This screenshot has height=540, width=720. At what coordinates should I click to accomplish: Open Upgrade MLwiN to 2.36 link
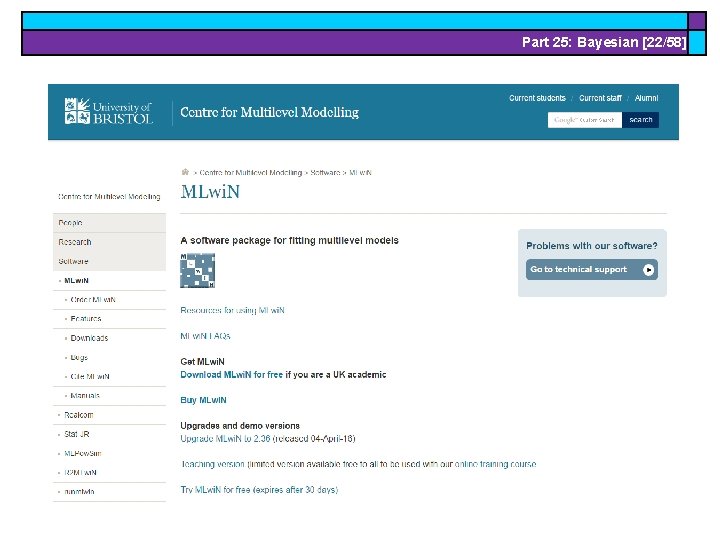[225, 439]
